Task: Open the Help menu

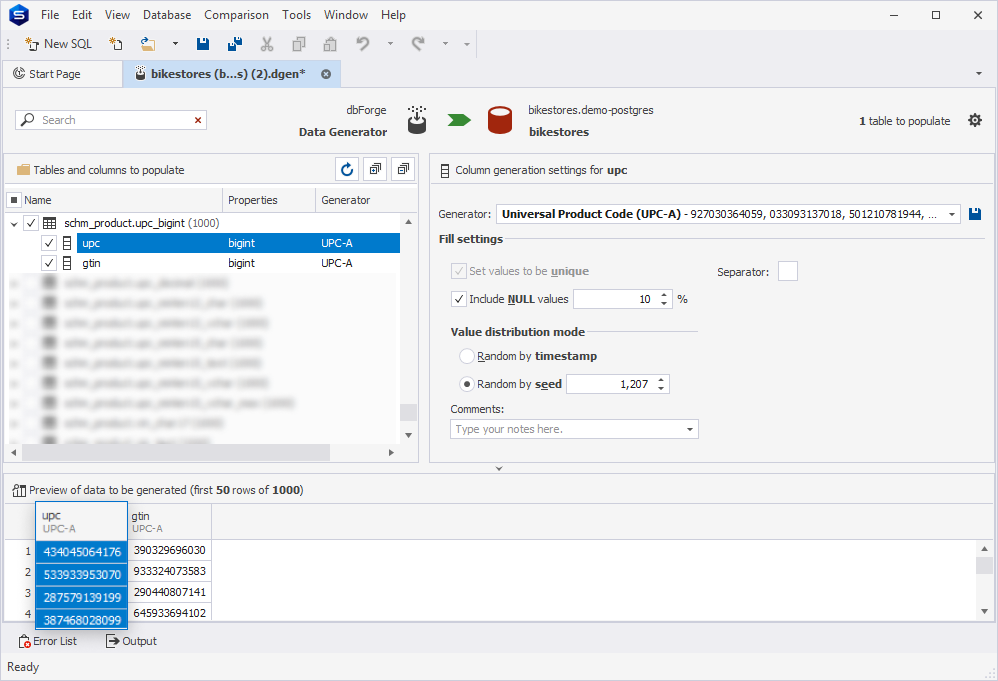Action: click(393, 15)
